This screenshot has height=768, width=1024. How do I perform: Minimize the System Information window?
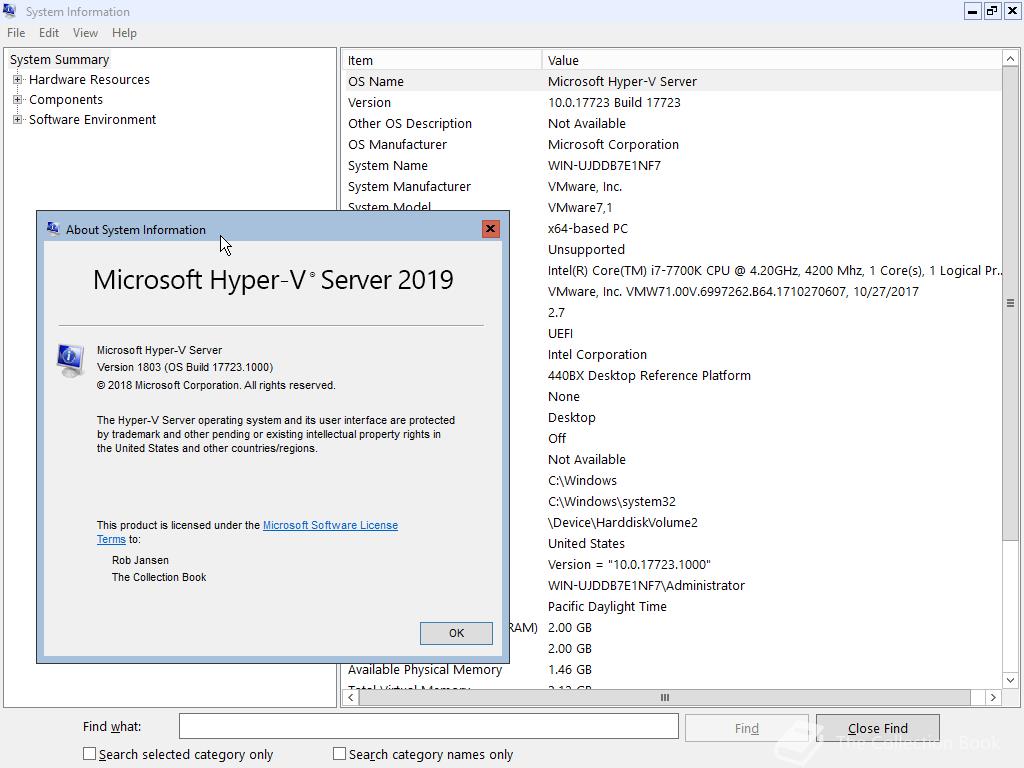point(972,11)
